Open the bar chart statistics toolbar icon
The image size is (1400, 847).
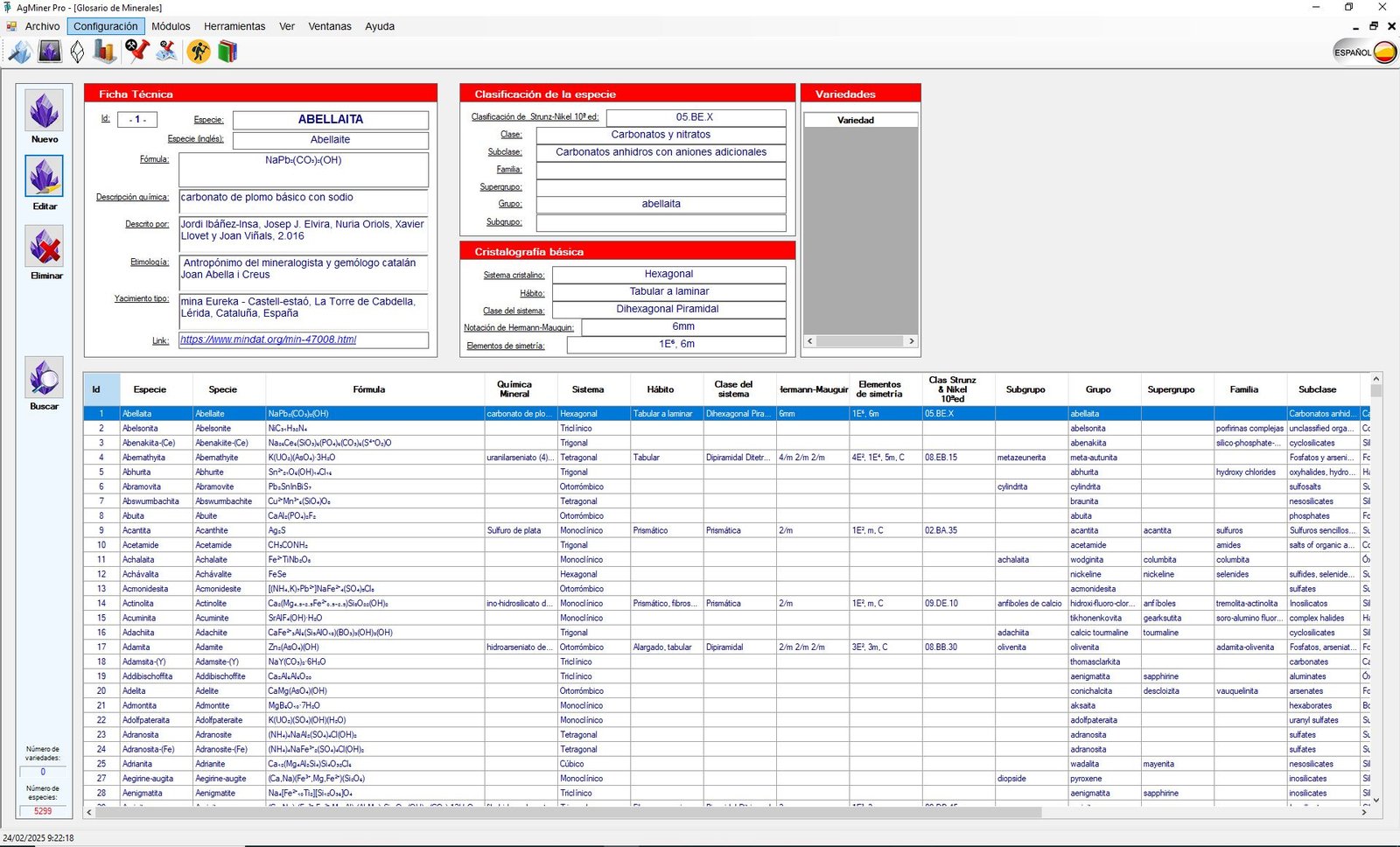(105, 52)
